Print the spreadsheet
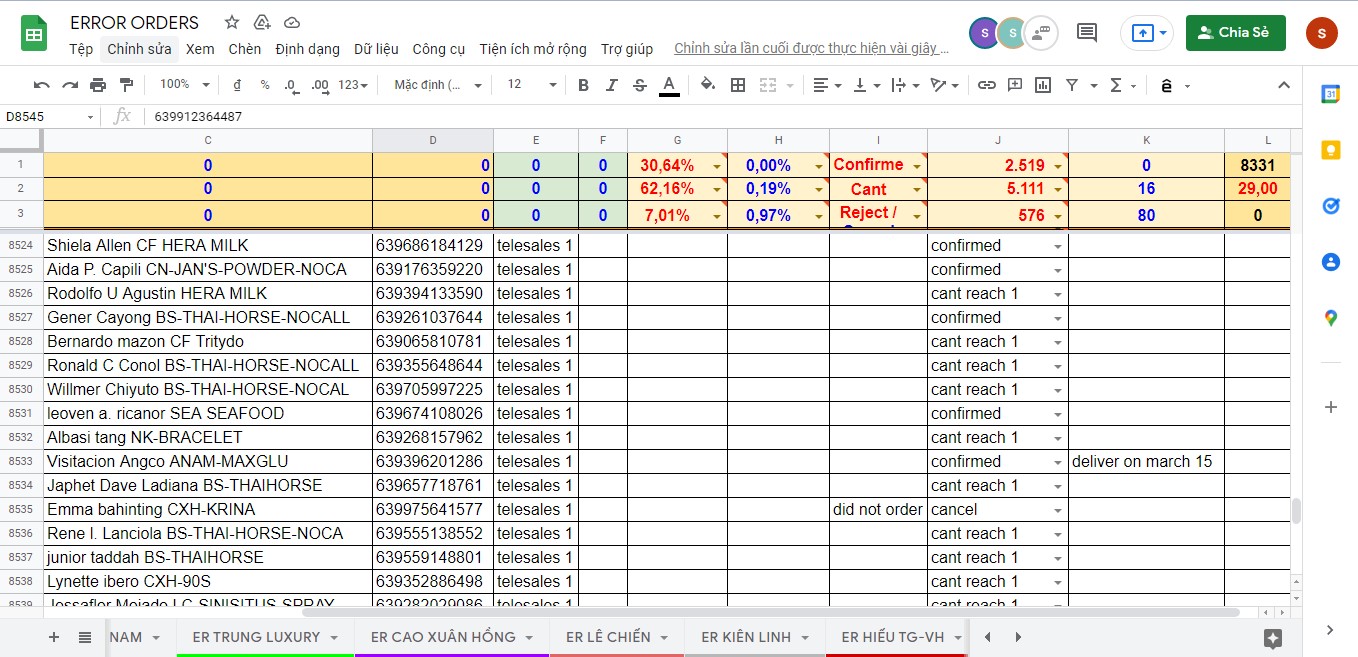This screenshot has width=1358, height=657. pyautogui.click(x=98, y=85)
